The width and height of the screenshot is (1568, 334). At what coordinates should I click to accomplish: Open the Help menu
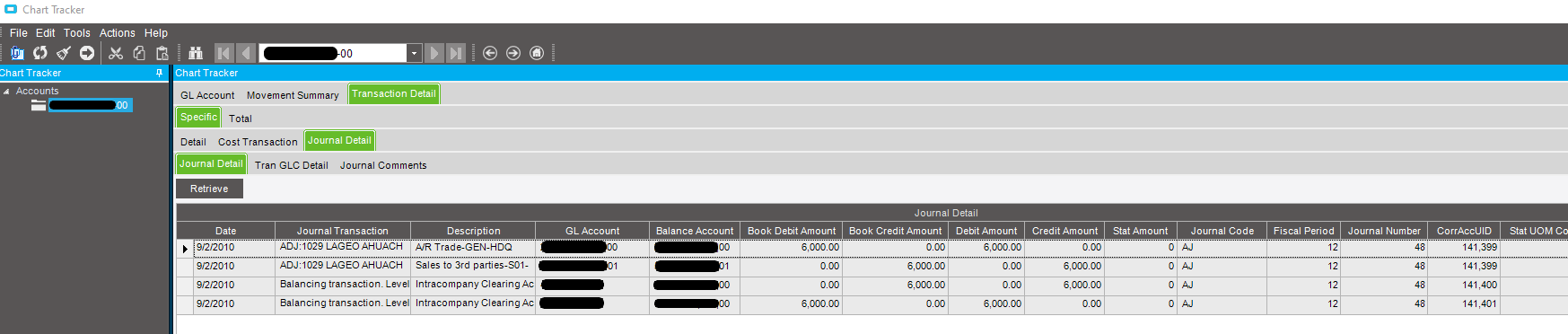click(x=156, y=32)
